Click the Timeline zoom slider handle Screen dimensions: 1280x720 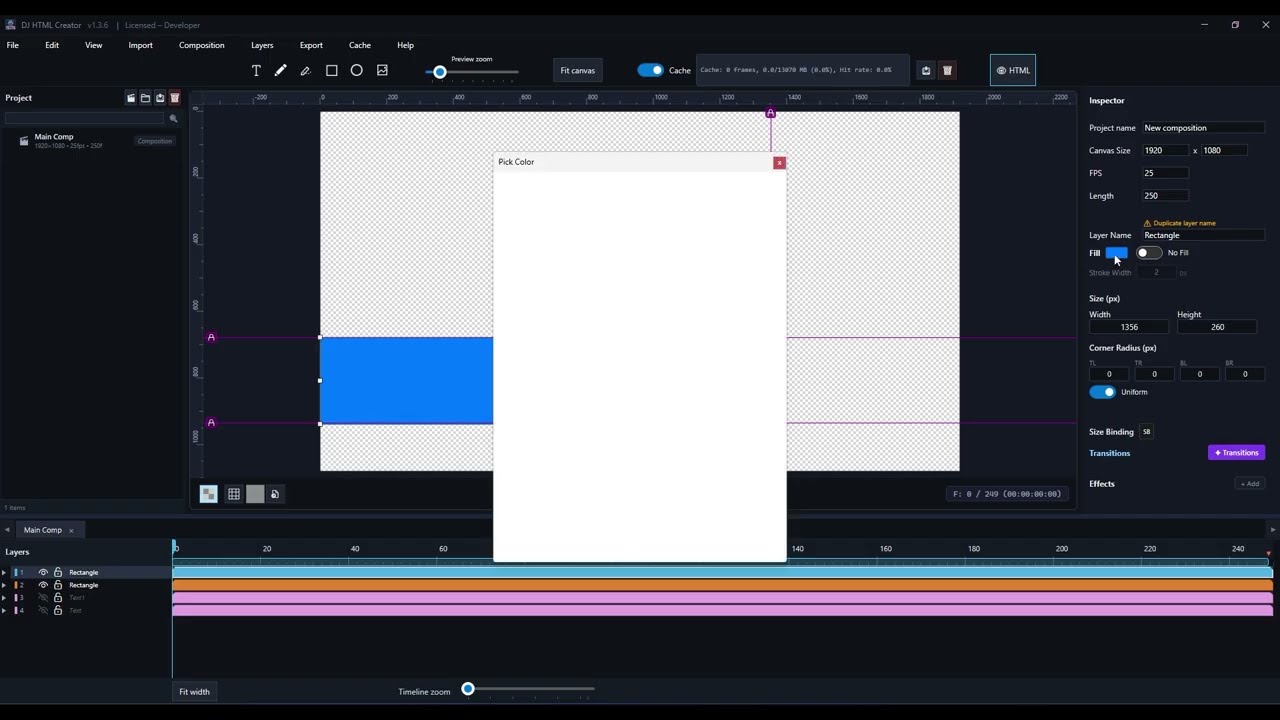pyautogui.click(x=468, y=689)
